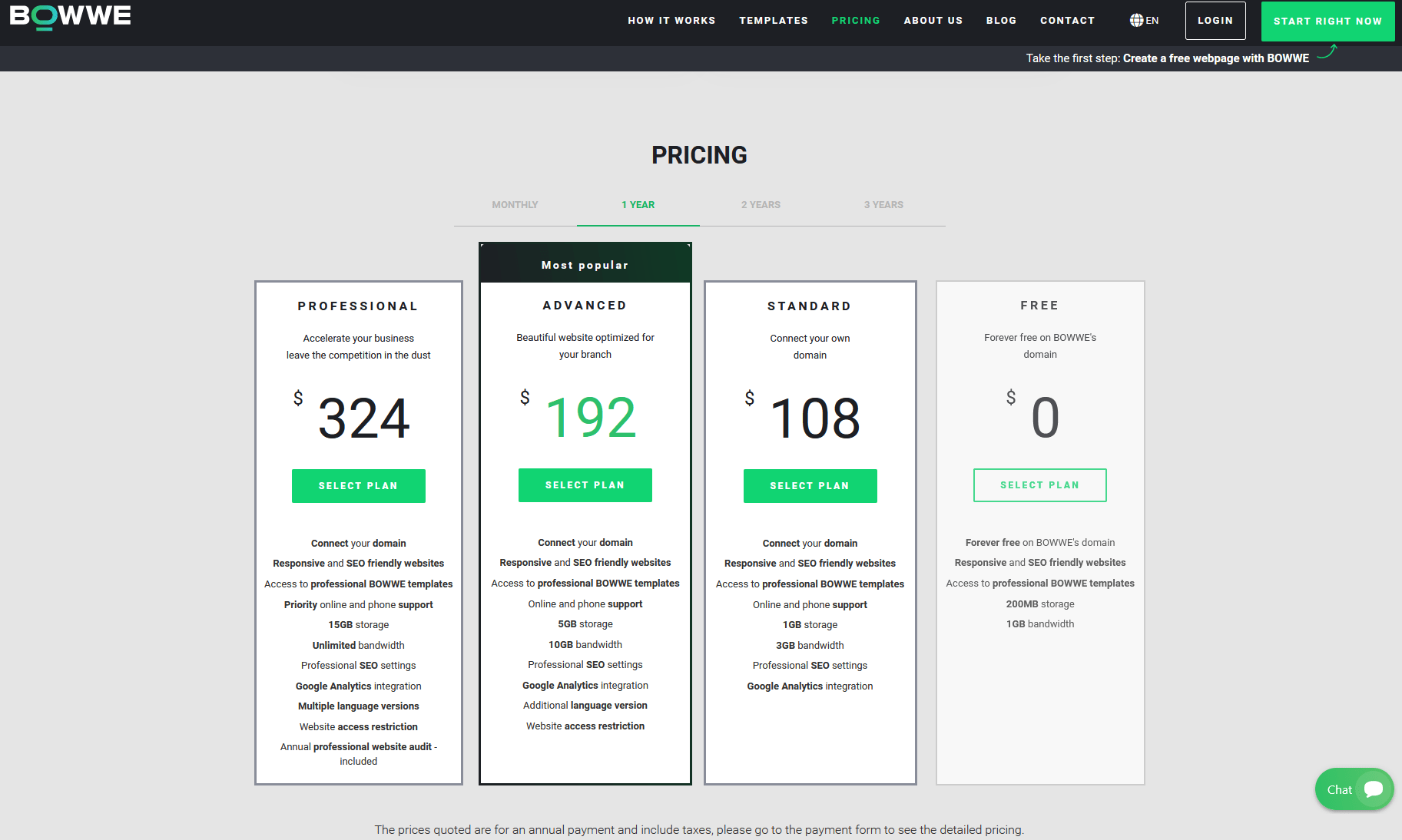Click the 0 price on Free plan
This screenshot has height=840, width=1402.
point(1045,418)
